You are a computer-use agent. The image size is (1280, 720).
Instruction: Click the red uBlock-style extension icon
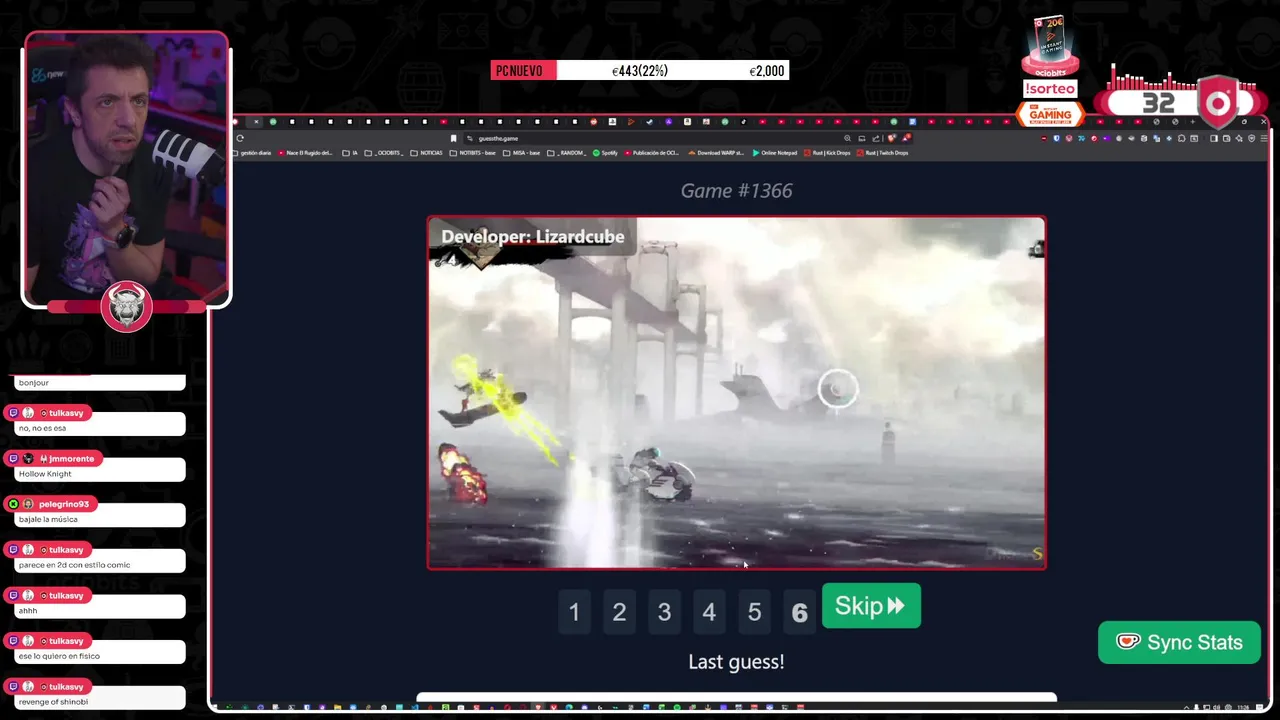coord(1044,138)
